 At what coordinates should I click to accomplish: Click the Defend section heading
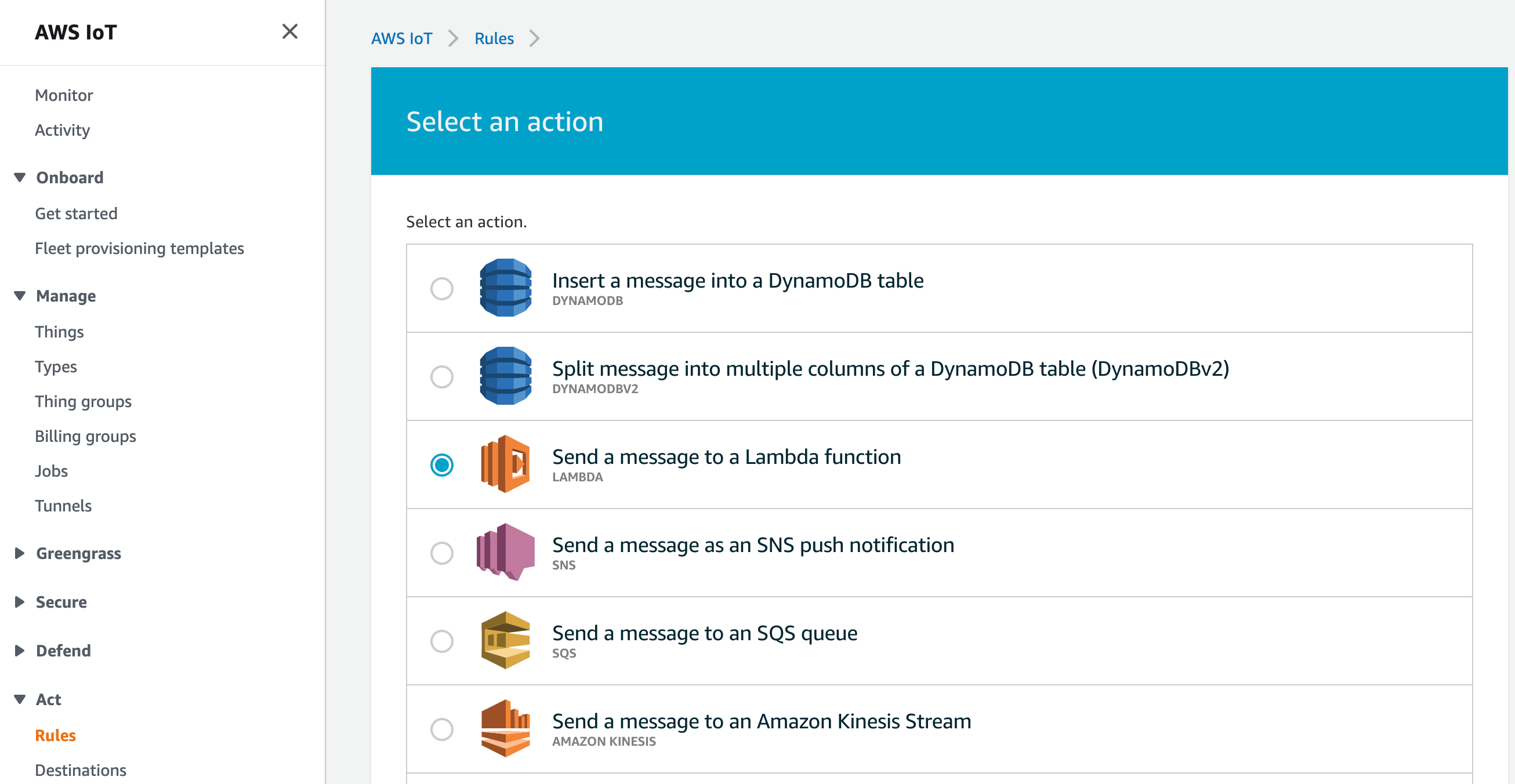click(64, 651)
